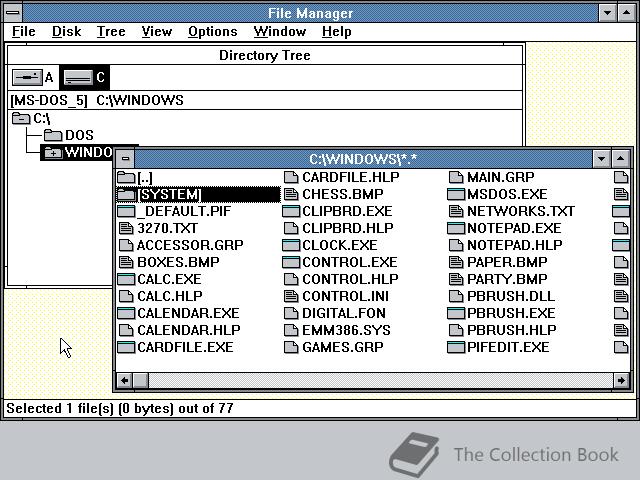The image size is (640, 480).
Task: Click the CALENDAR.HLP file icon
Action: click(x=126, y=330)
